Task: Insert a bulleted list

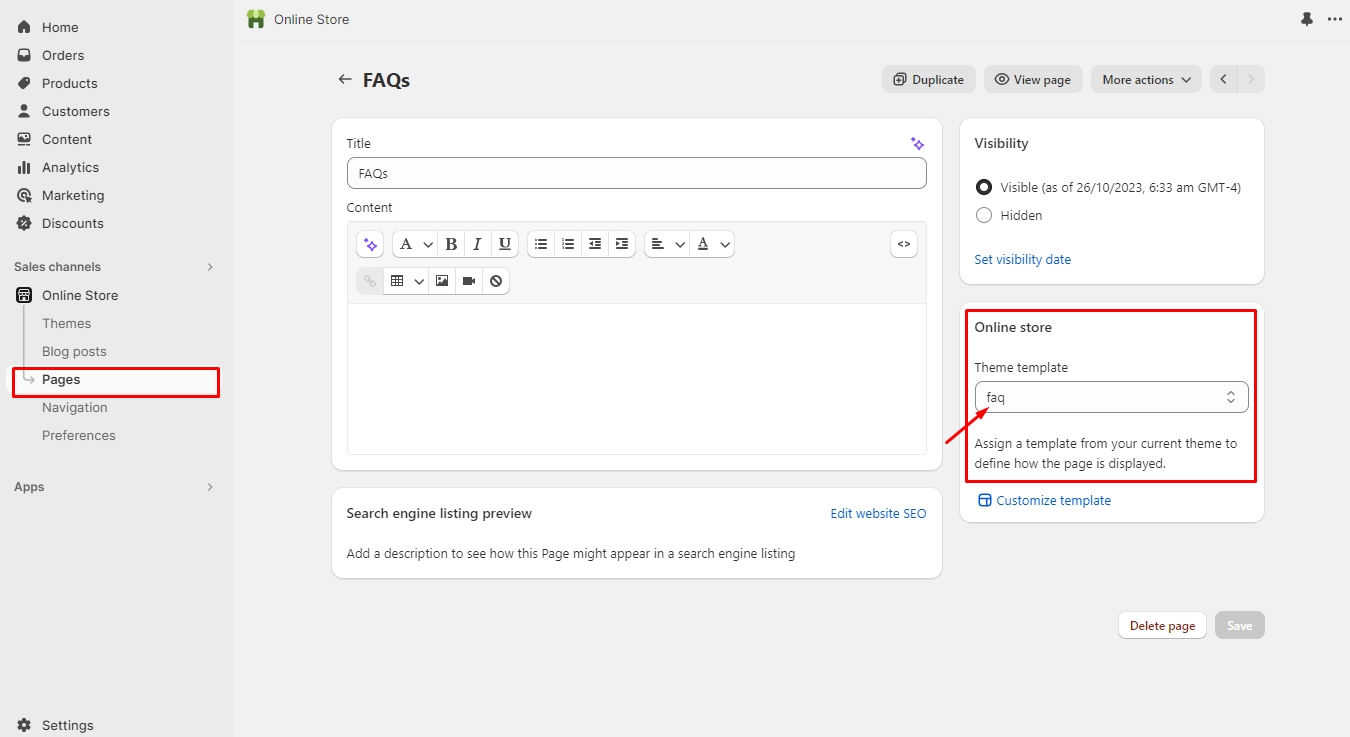Action: [x=541, y=244]
